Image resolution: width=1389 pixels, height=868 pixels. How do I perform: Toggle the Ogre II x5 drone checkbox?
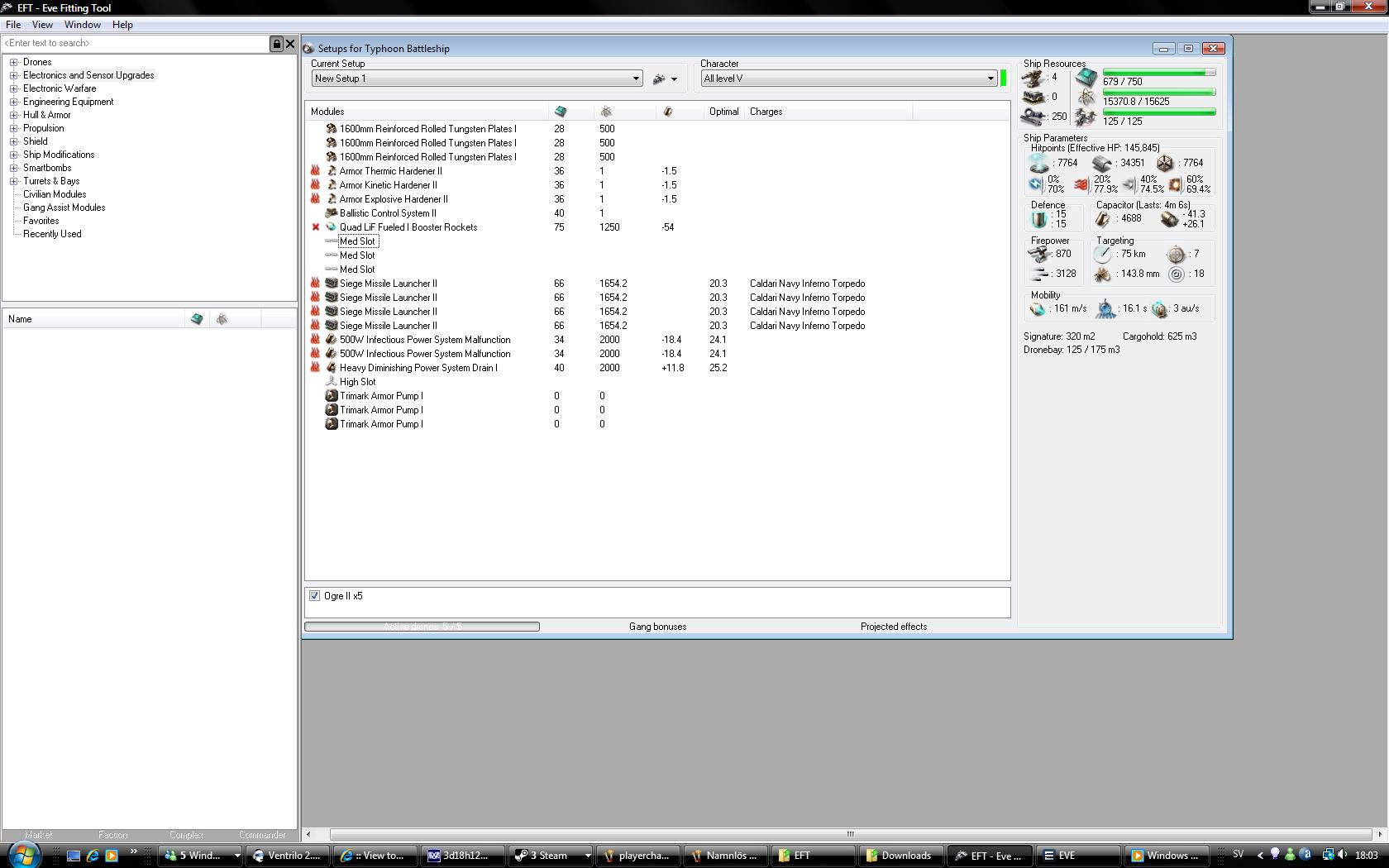pyautogui.click(x=314, y=596)
